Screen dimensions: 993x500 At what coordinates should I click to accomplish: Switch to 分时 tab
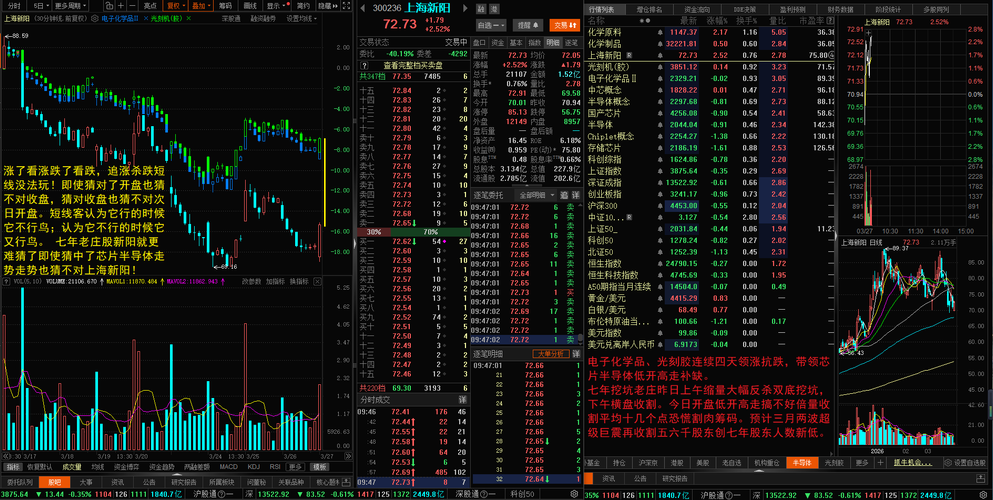pyautogui.click(x=14, y=6)
